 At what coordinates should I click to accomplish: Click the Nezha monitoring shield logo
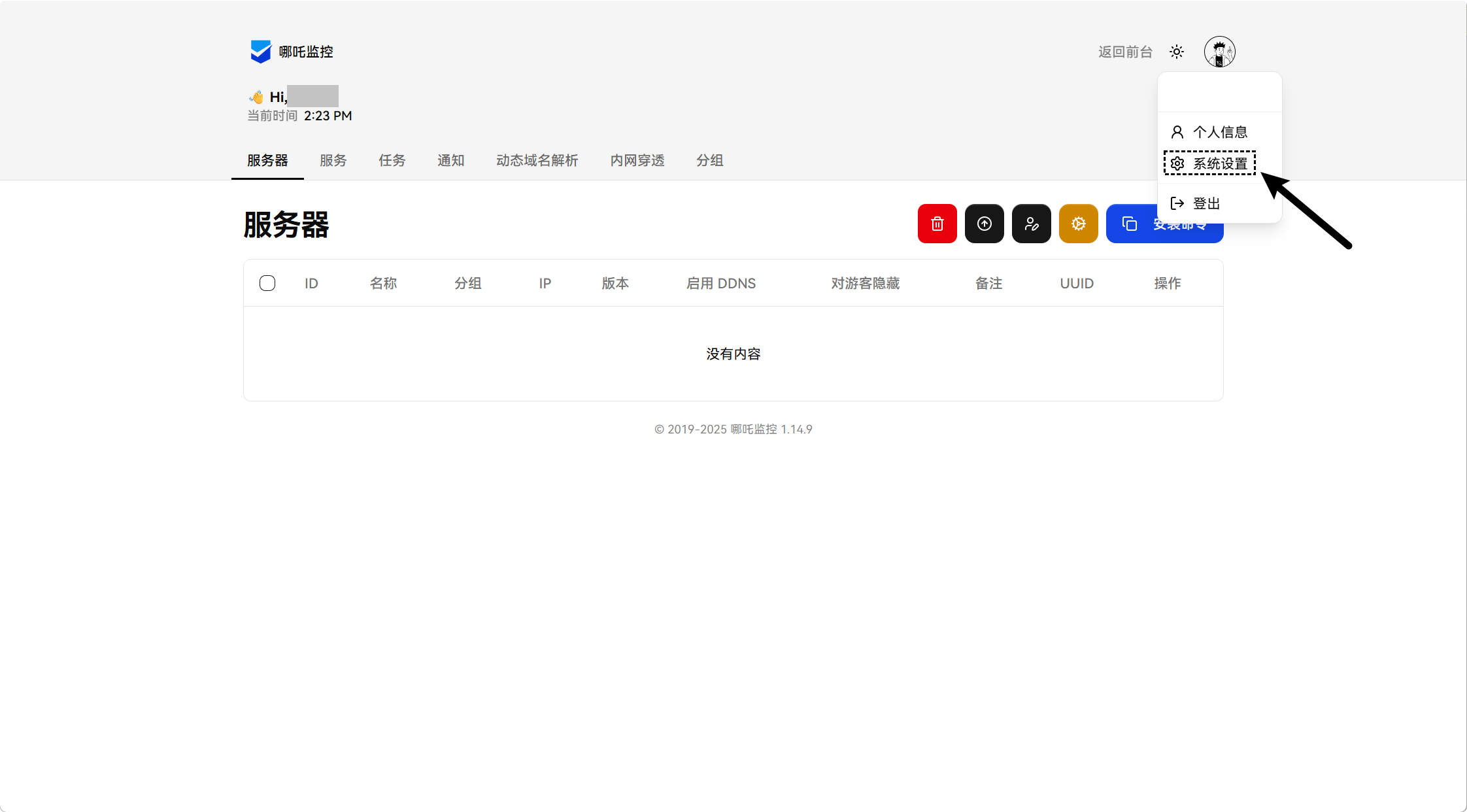click(x=260, y=52)
